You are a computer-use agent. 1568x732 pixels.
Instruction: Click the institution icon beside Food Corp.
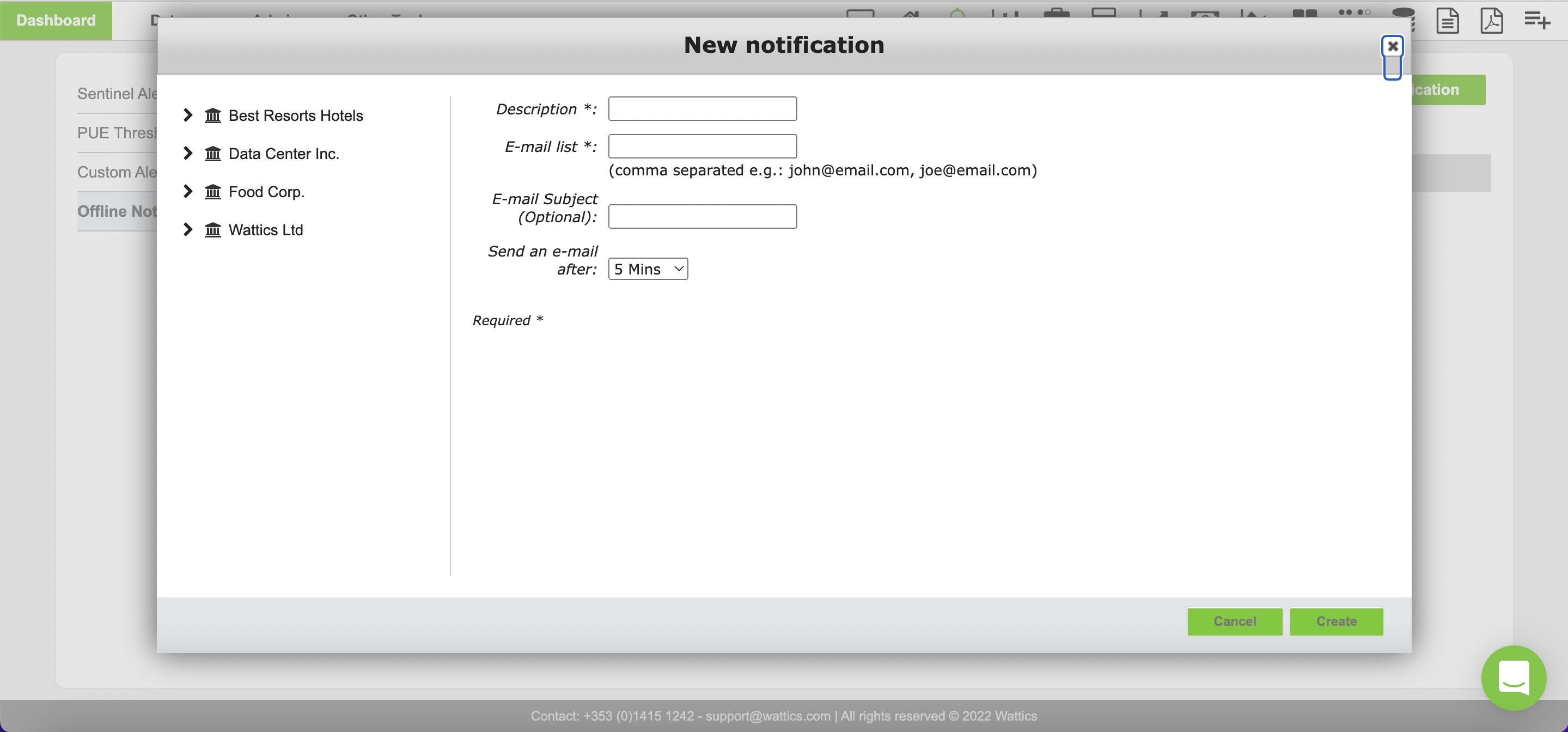tap(212, 192)
